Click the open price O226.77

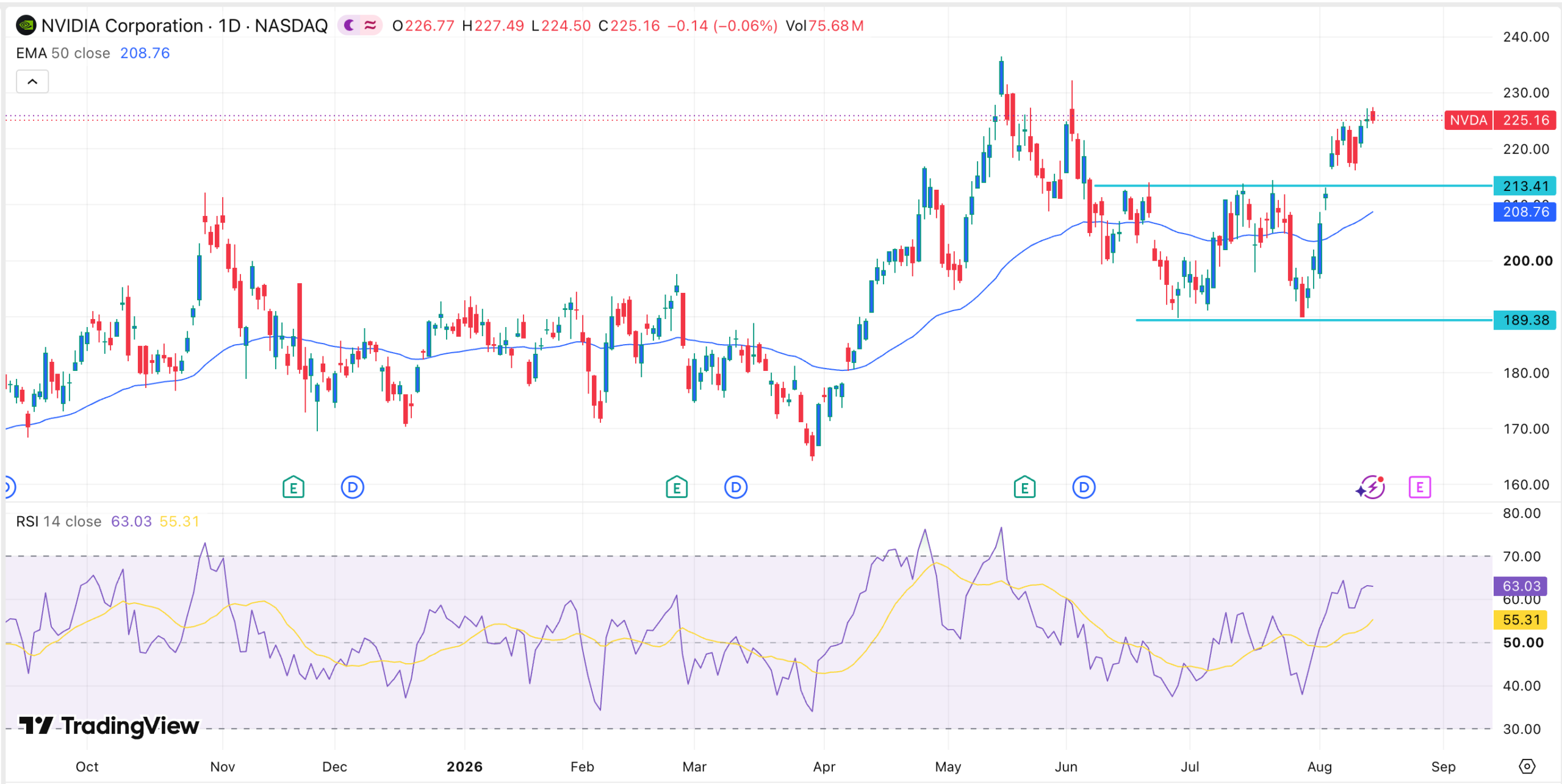pyautogui.click(x=423, y=26)
